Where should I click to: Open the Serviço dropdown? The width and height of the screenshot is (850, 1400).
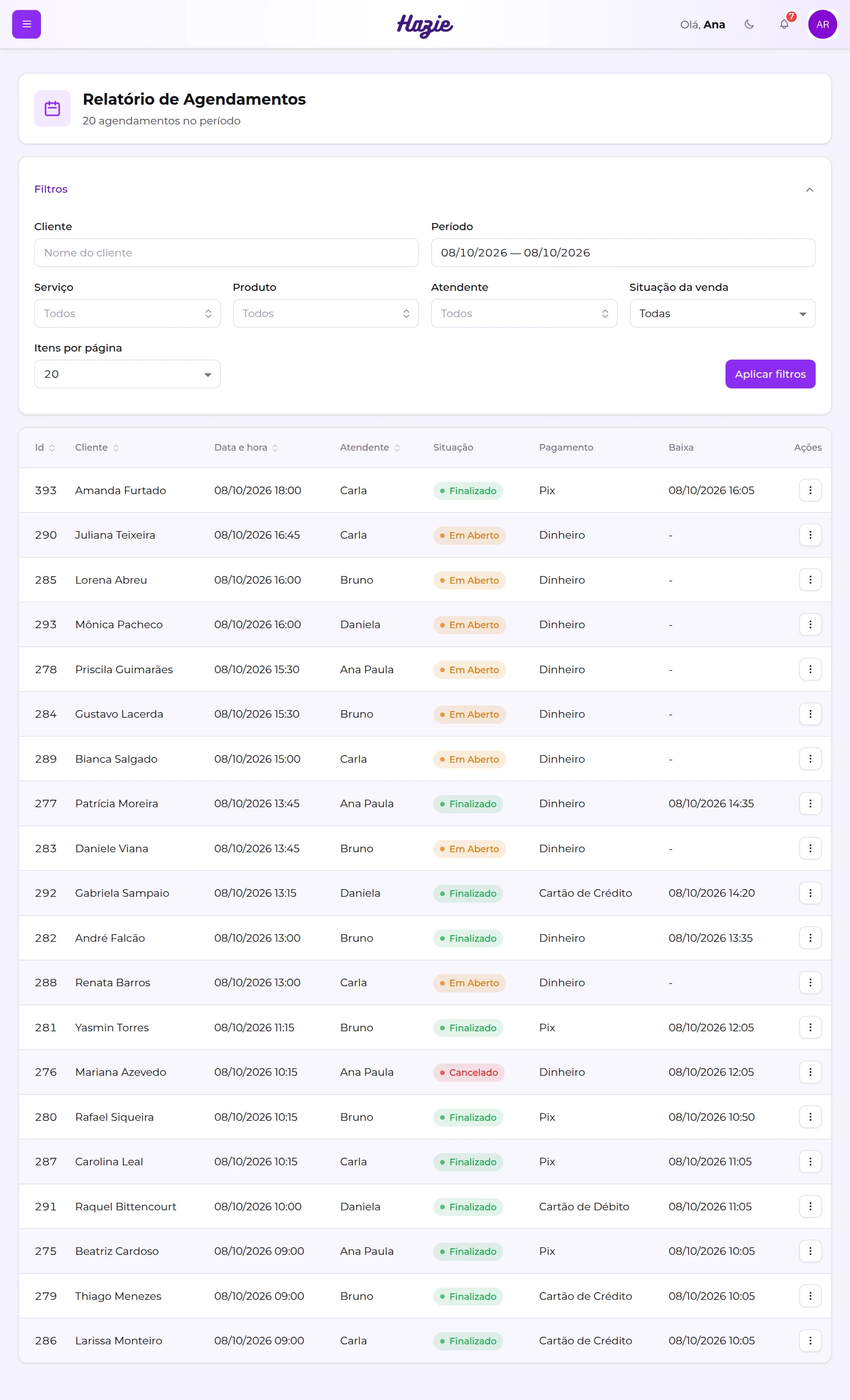coord(127,314)
